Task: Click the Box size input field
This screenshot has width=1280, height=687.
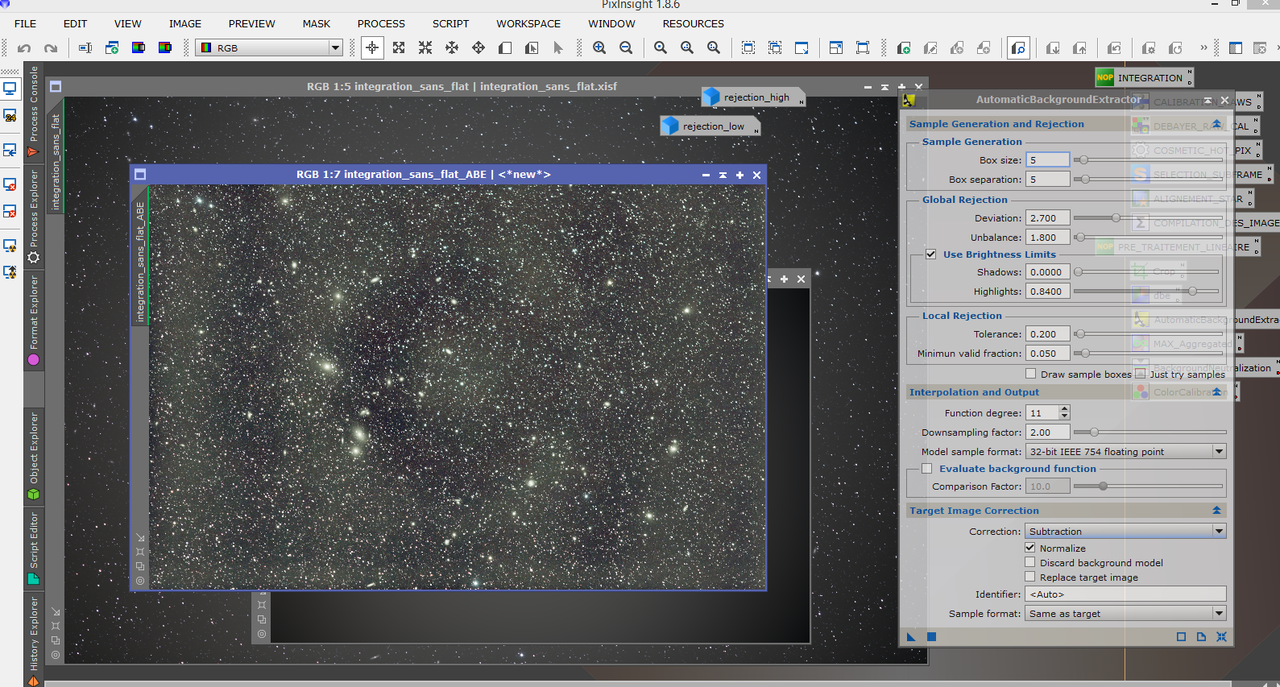Action: (1048, 160)
